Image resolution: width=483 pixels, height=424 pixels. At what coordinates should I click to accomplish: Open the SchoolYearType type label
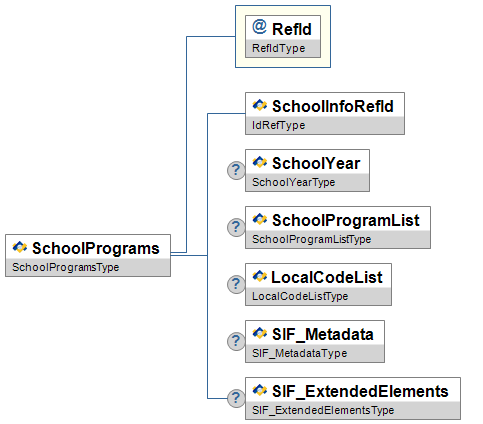coord(294,182)
